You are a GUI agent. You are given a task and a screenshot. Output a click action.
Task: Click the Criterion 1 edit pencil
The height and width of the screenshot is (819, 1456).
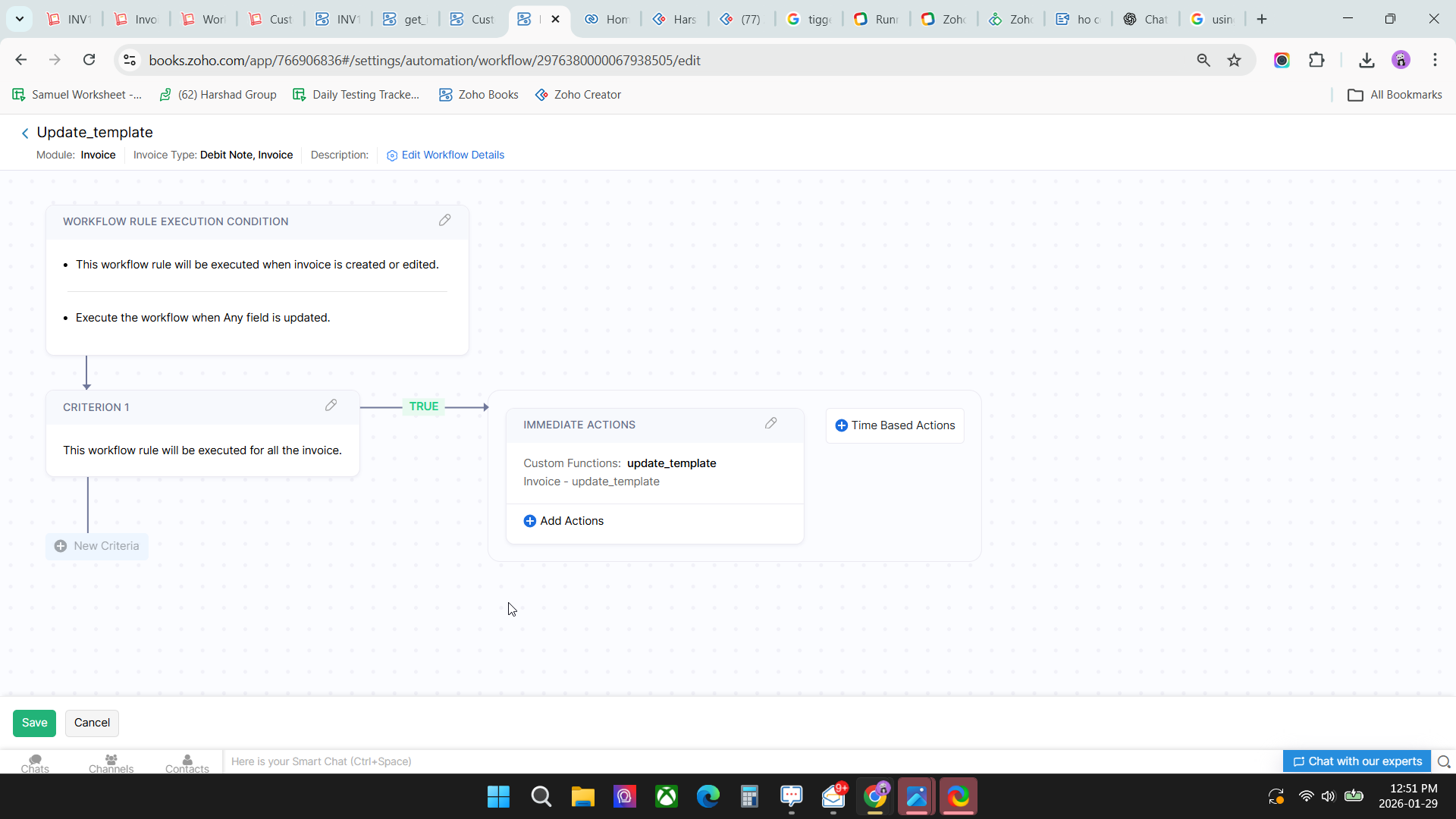point(331,406)
